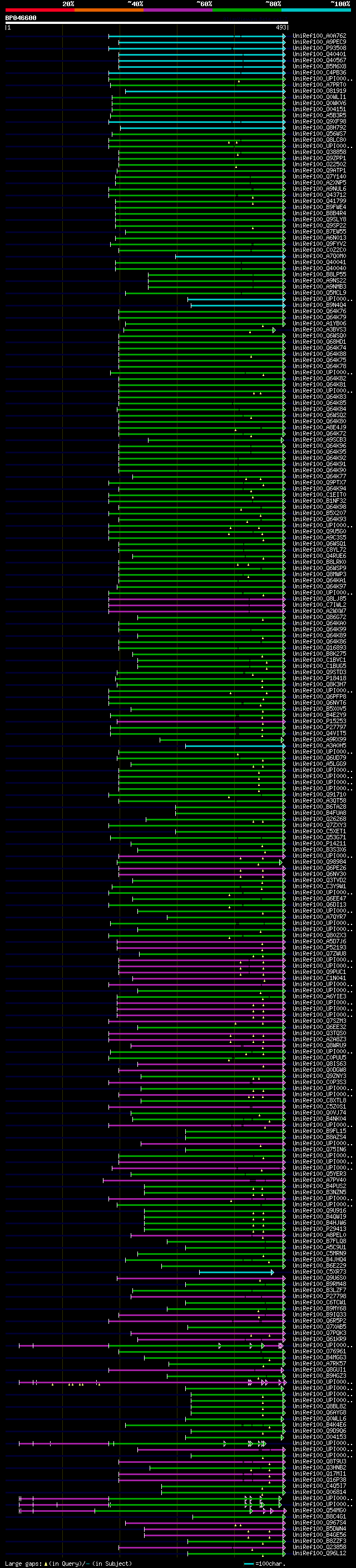Select the label UniRef100_A9SCB3

[x=319, y=439]
